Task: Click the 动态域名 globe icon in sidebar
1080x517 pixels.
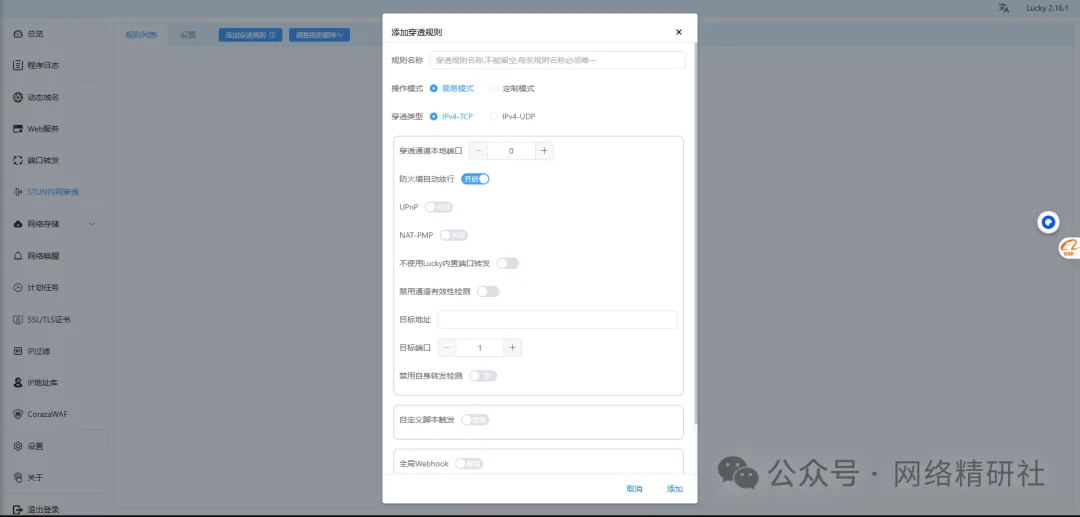Action: coord(18,97)
